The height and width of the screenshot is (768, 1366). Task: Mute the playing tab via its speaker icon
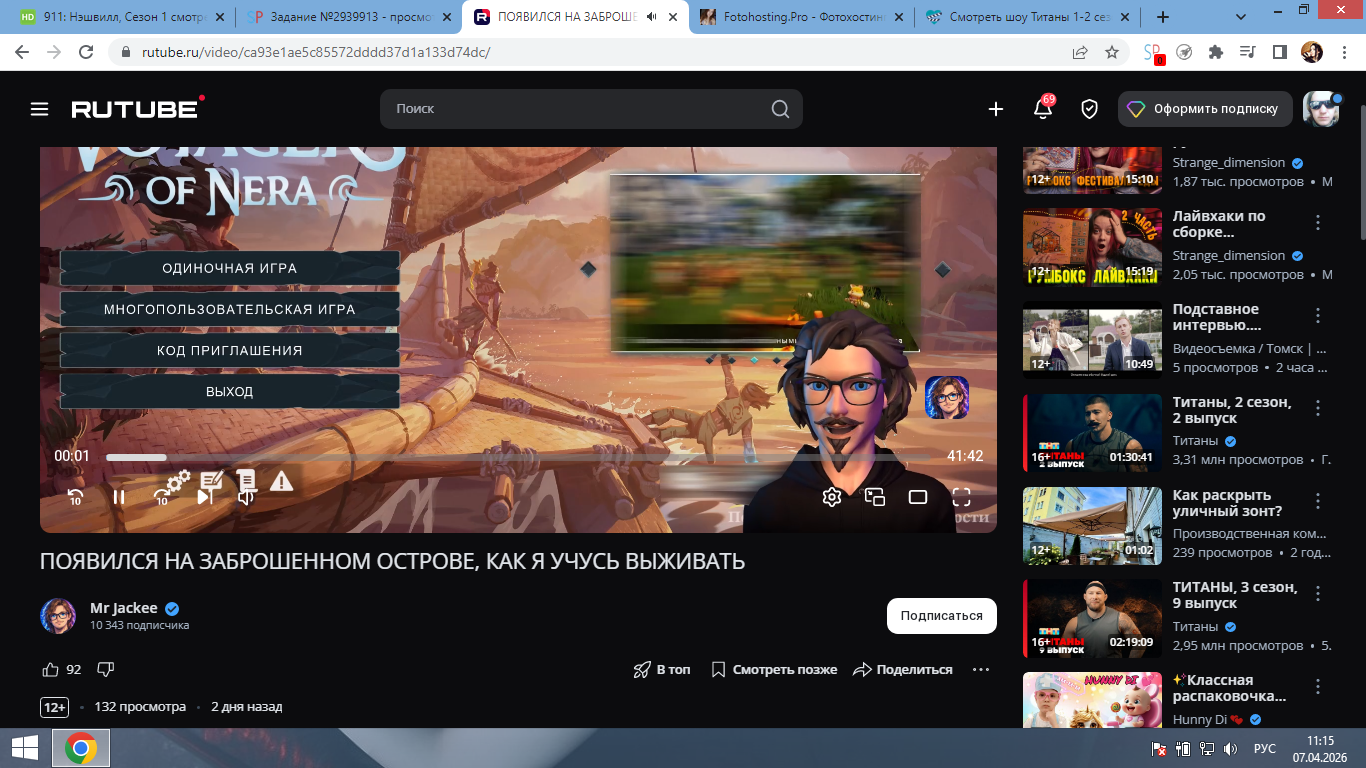coord(652,17)
